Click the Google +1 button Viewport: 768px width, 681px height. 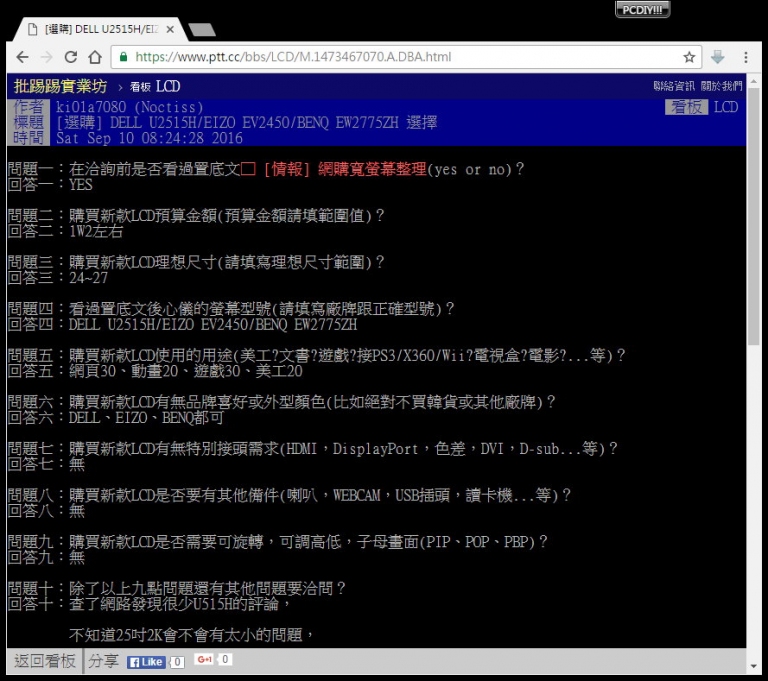point(204,660)
